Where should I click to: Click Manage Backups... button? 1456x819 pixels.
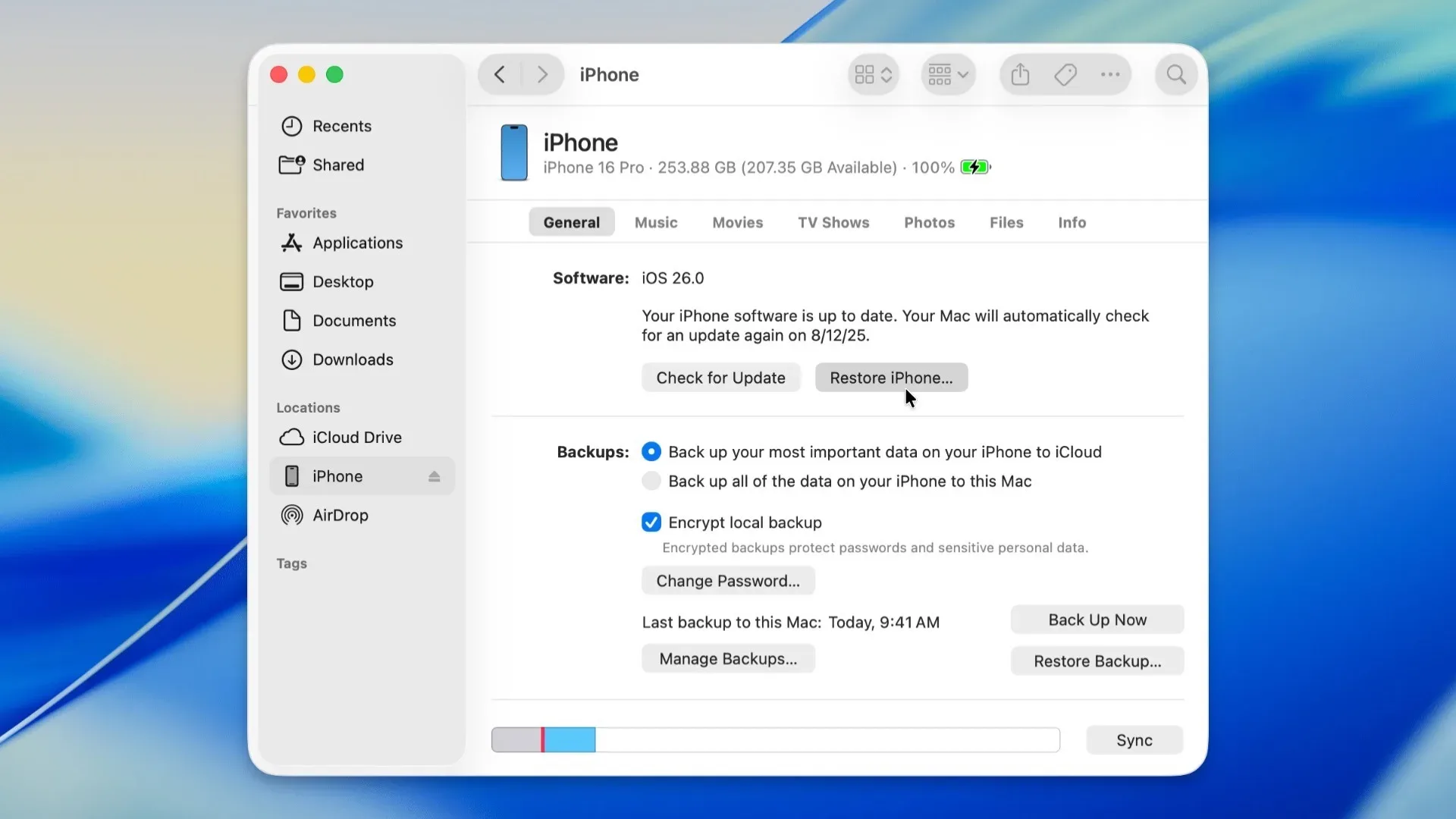pos(728,659)
